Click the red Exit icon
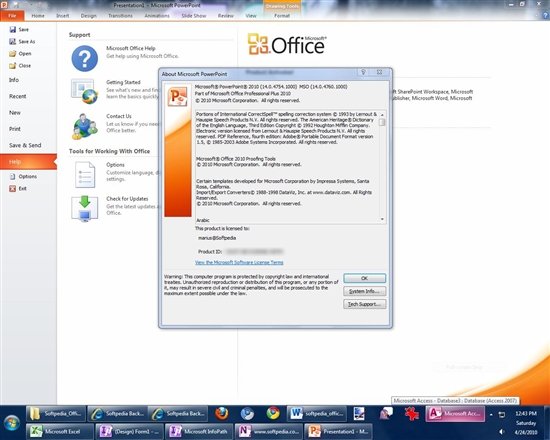Image resolution: width=550 pixels, height=440 pixels. [x=13, y=188]
